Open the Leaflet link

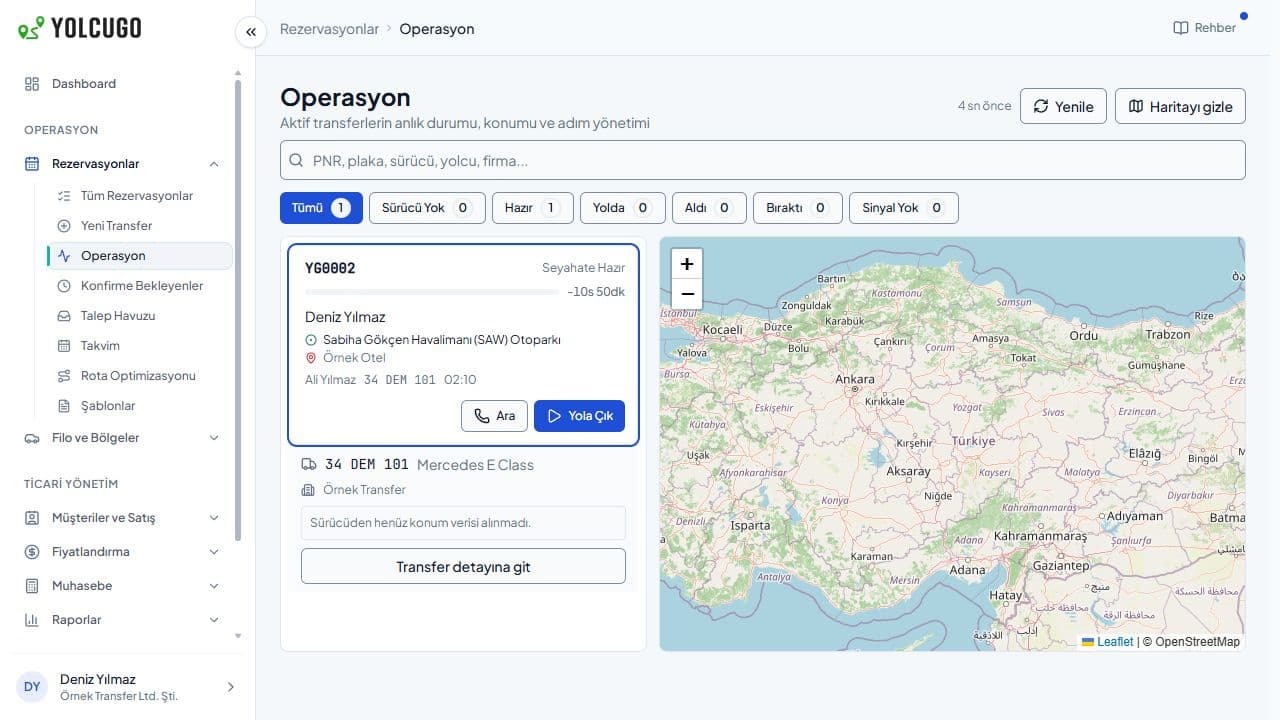pos(1108,642)
